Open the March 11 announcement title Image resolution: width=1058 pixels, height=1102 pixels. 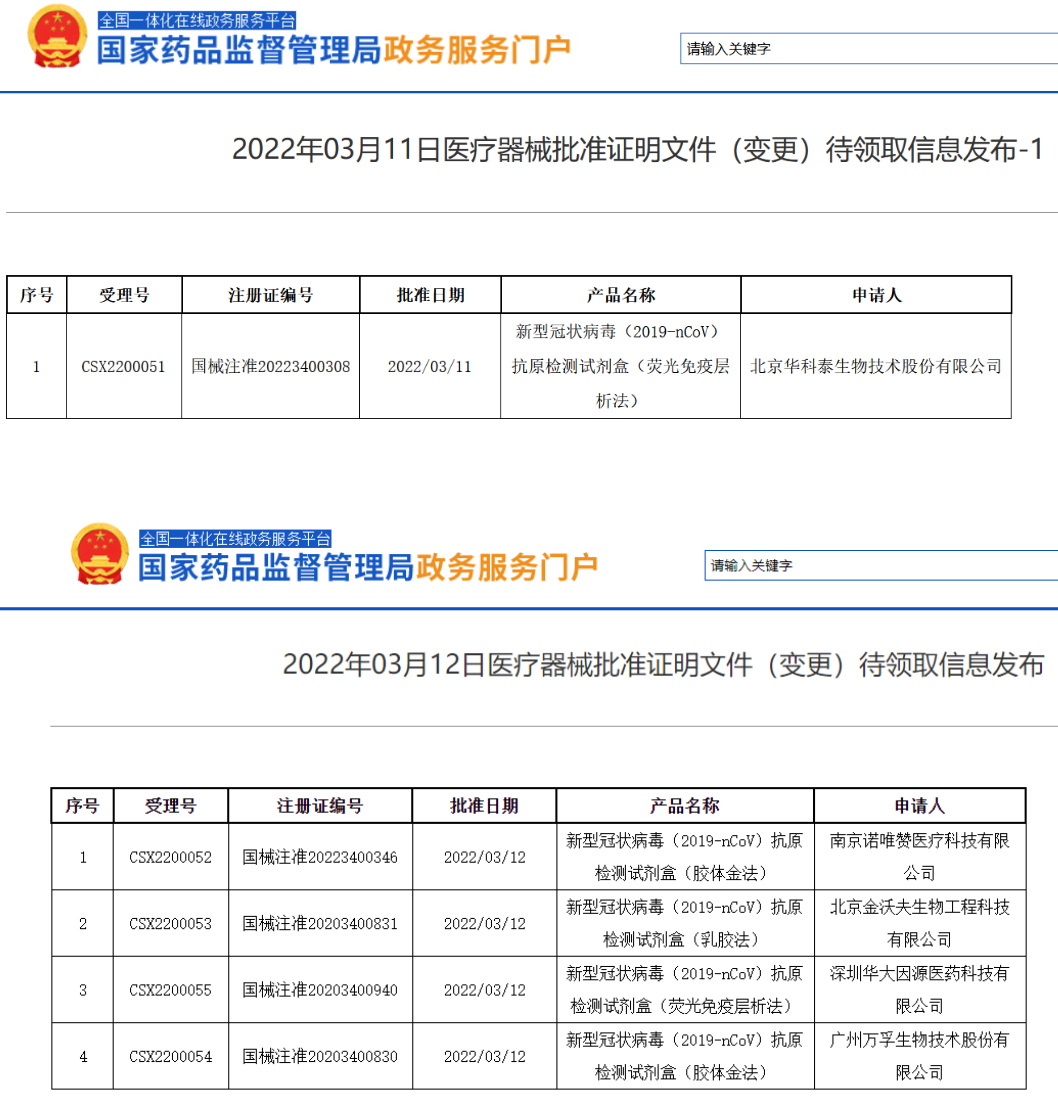coord(636,152)
